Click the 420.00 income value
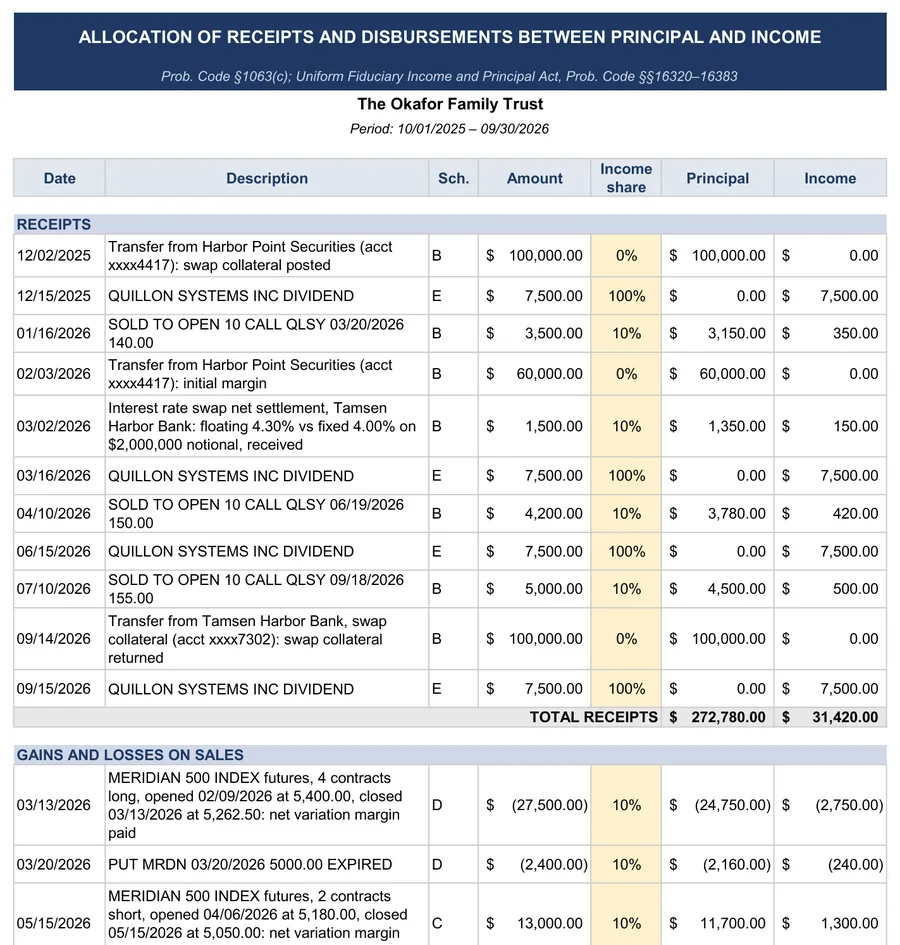 [x=855, y=513]
